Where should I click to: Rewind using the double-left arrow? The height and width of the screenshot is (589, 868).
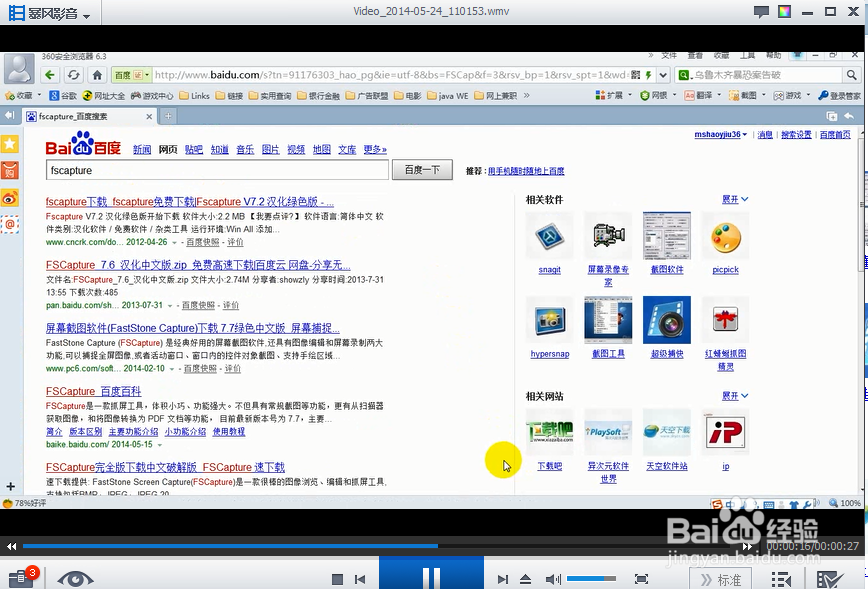(x=12, y=546)
